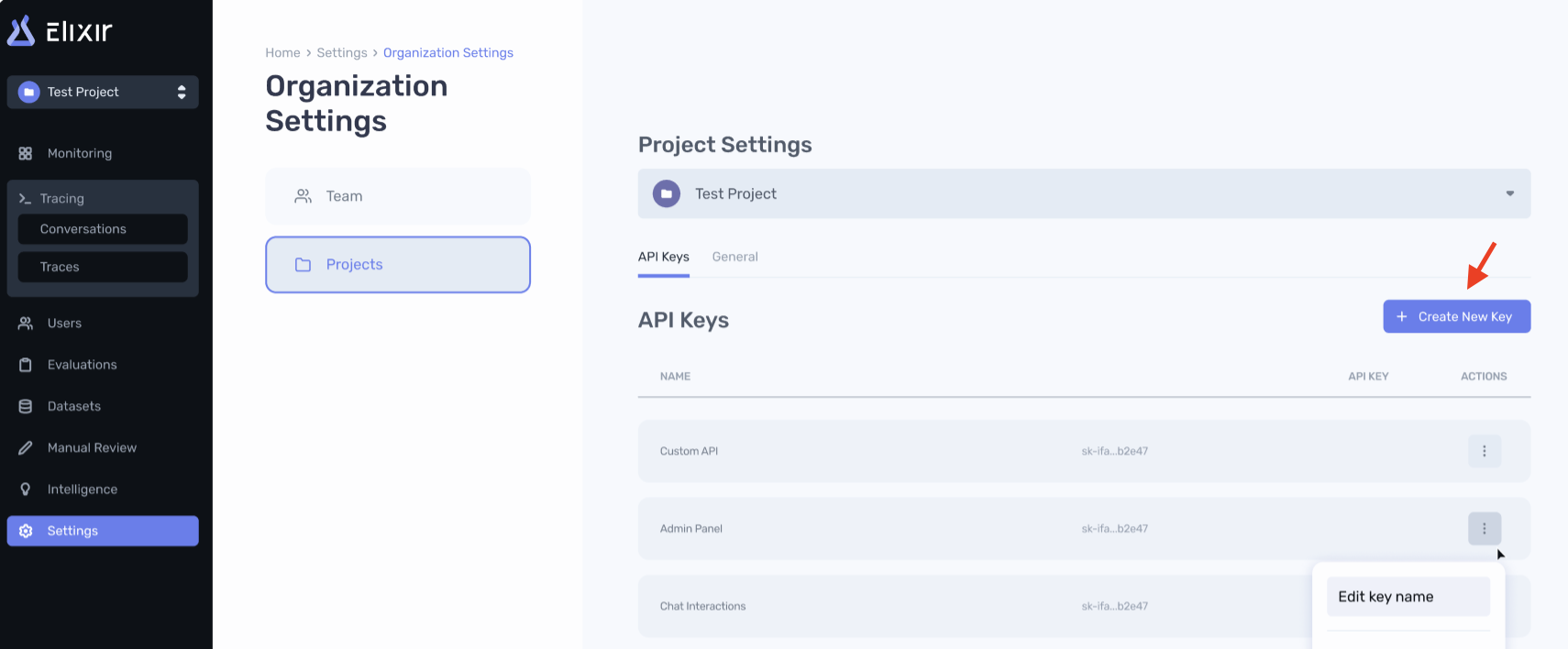This screenshot has height=649, width=1568.
Task: Select the Projects settings section
Action: (x=398, y=265)
